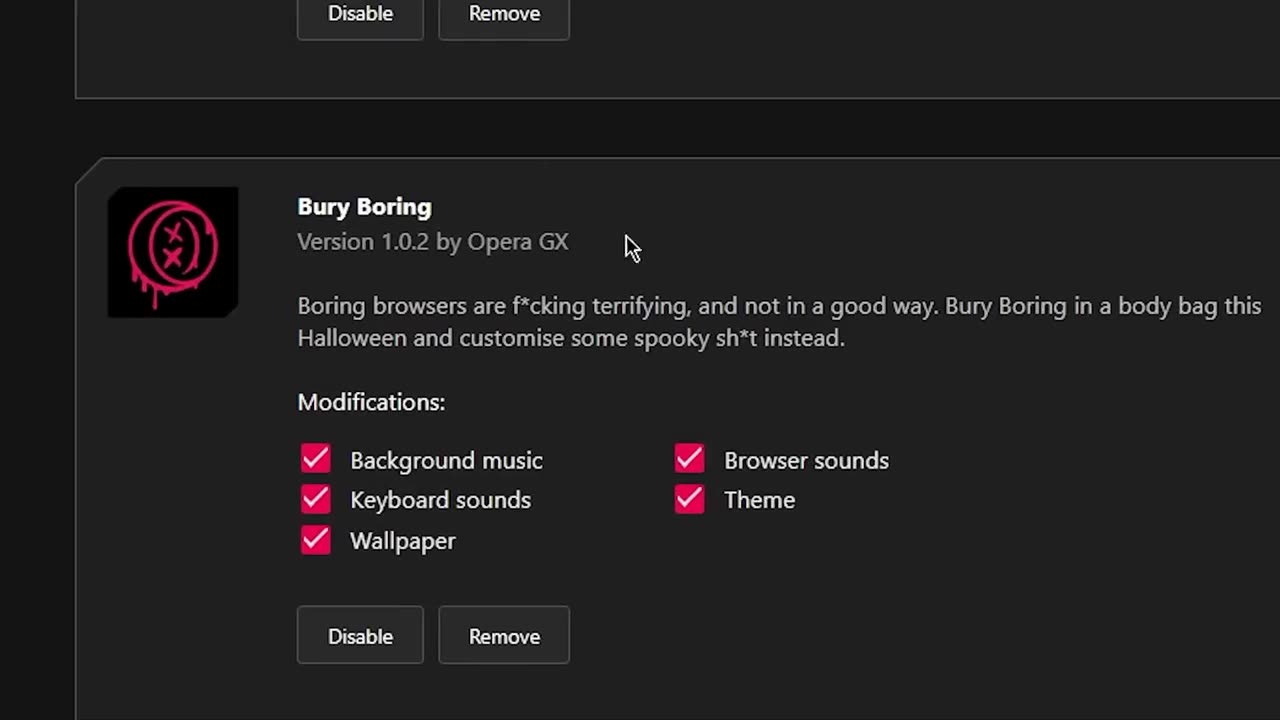Click the Opera GX author name
Image resolution: width=1280 pixels, height=720 pixels.
[x=518, y=242]
